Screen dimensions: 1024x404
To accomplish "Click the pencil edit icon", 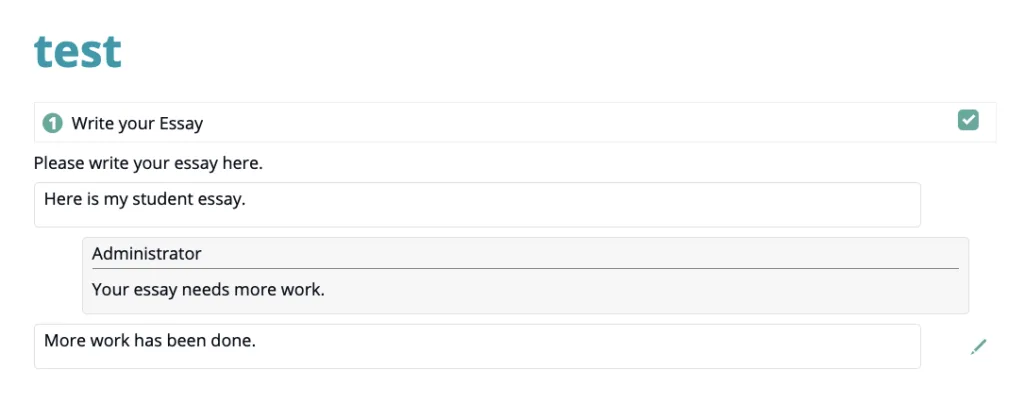I will click(x=978, y=347).
